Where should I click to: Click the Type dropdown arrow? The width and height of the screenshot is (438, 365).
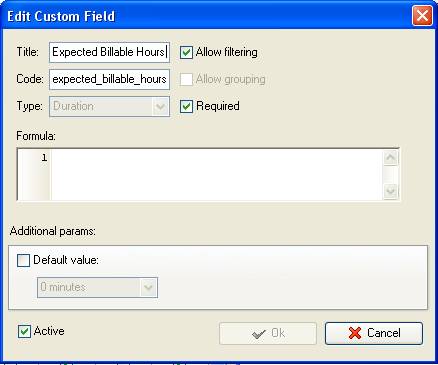(x=160, y=107)
